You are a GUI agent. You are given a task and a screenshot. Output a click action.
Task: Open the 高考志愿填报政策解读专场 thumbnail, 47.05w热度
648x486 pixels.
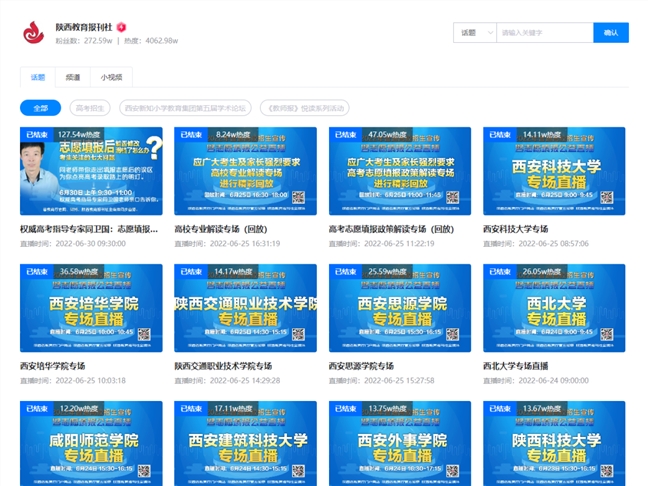[x=400, y=171]
